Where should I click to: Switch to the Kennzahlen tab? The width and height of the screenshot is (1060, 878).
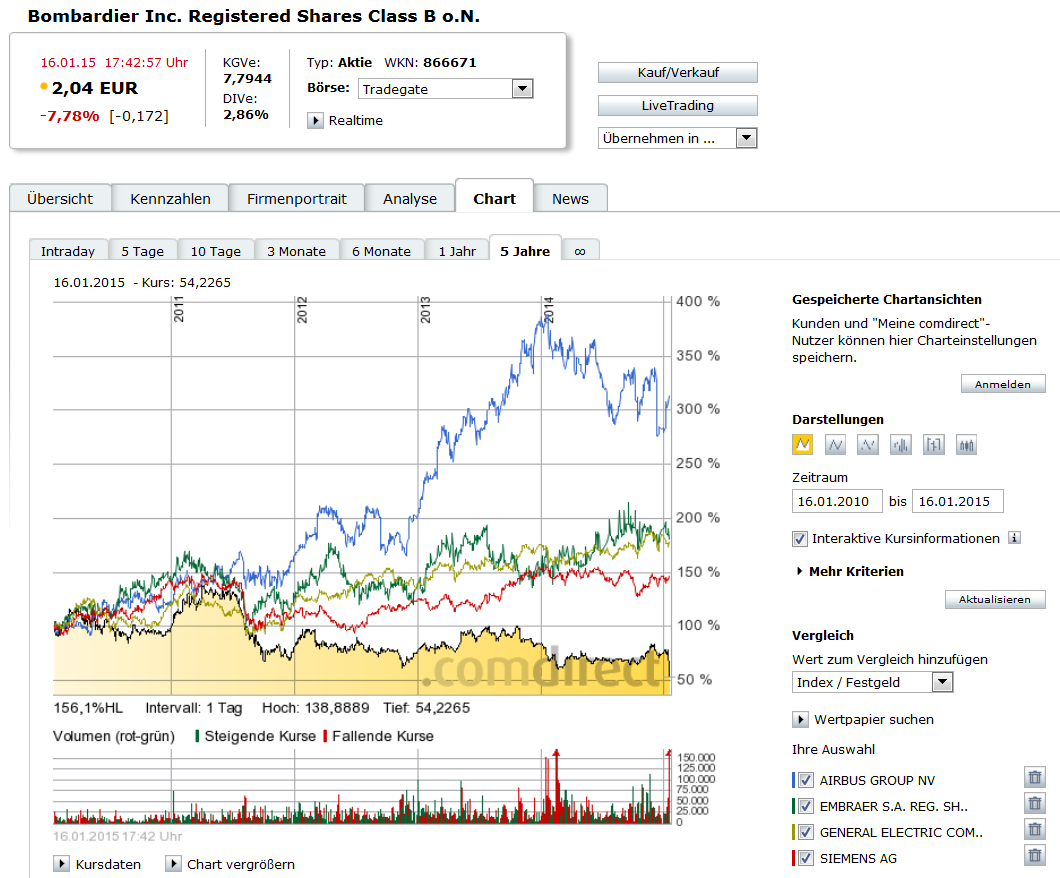click(170, 199)
